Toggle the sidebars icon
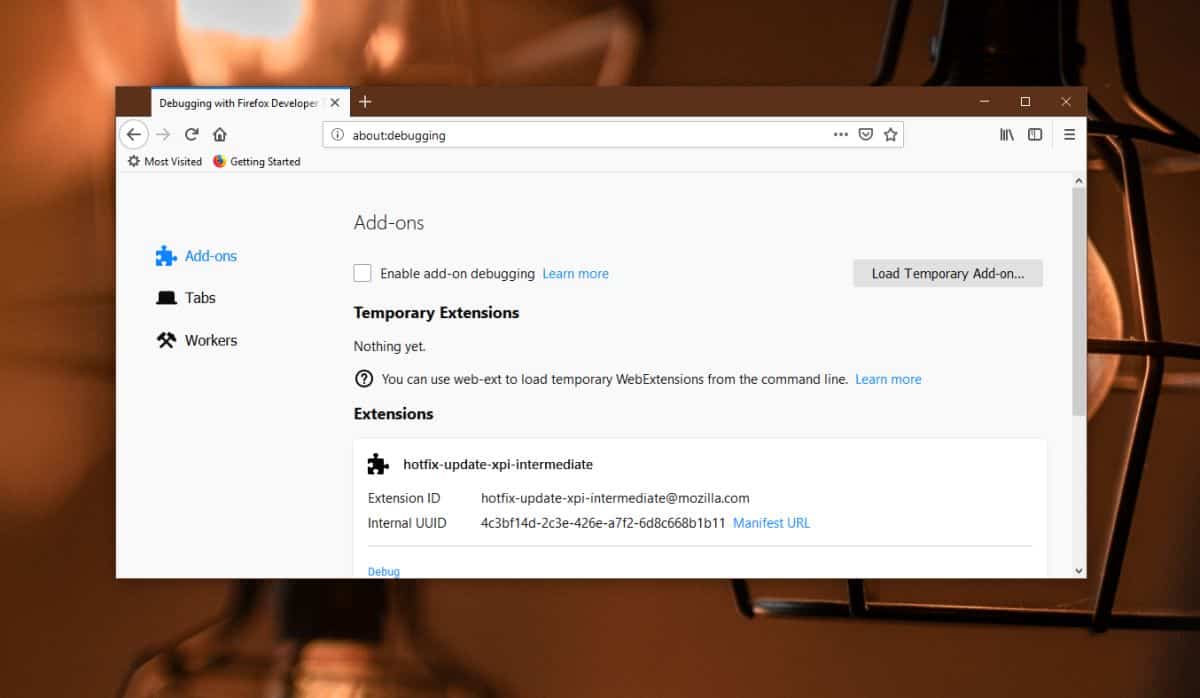This screenshot has height=698, width=1200. (1035, 134)
